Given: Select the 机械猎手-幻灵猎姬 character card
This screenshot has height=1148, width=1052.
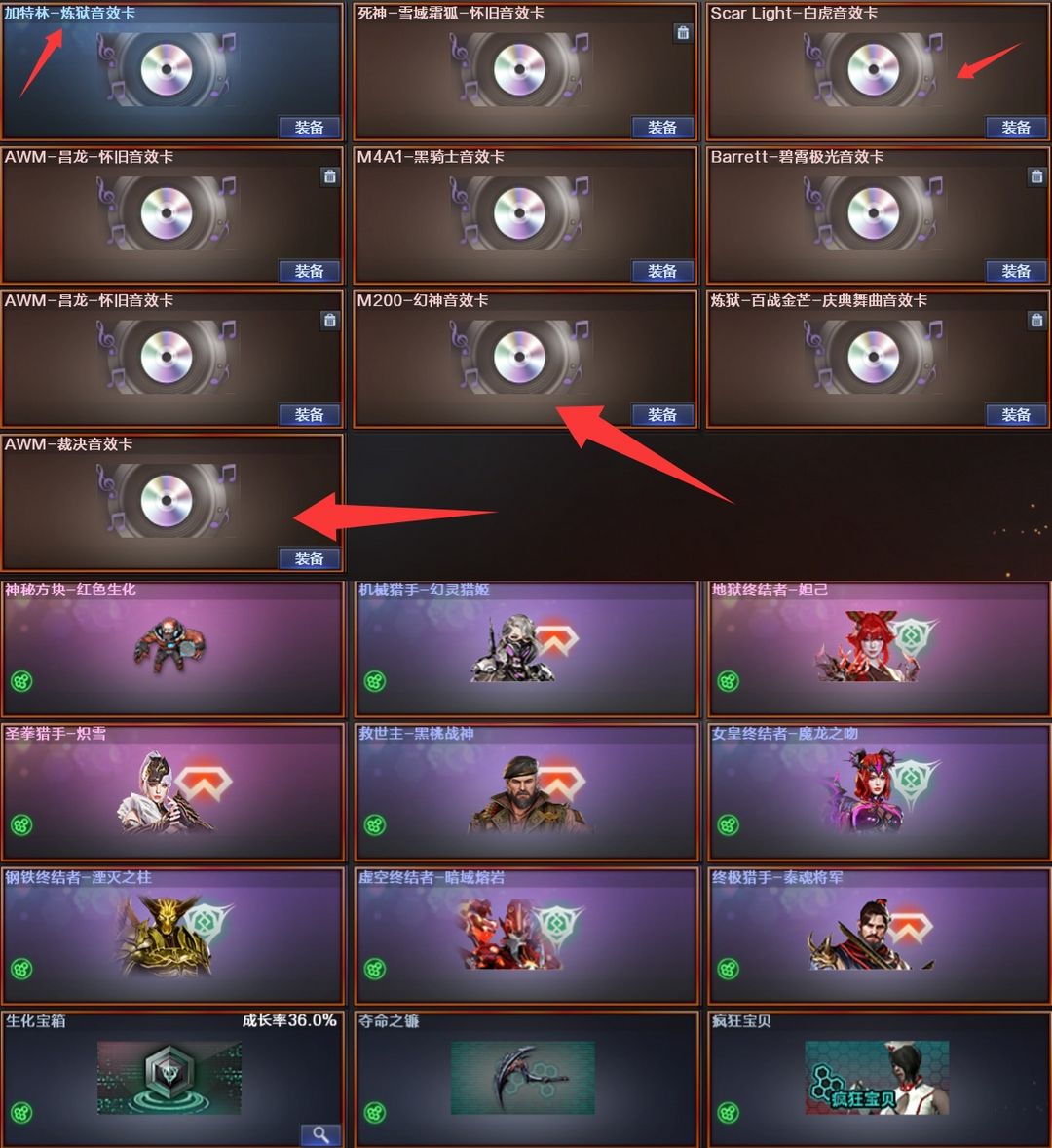Looking at the screenshot, I should tap(526, 649).
